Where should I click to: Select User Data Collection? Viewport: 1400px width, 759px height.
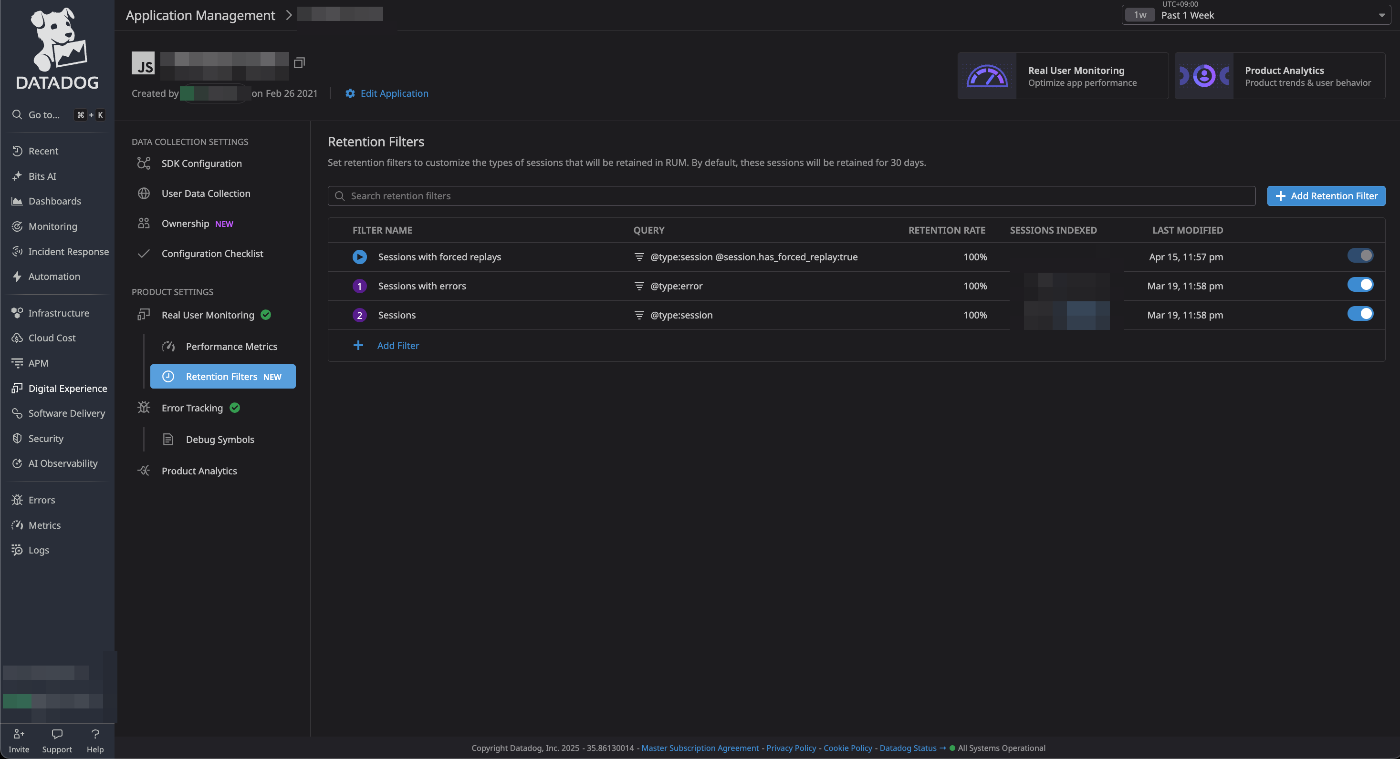pyautogui.click(x=206, y=194)
